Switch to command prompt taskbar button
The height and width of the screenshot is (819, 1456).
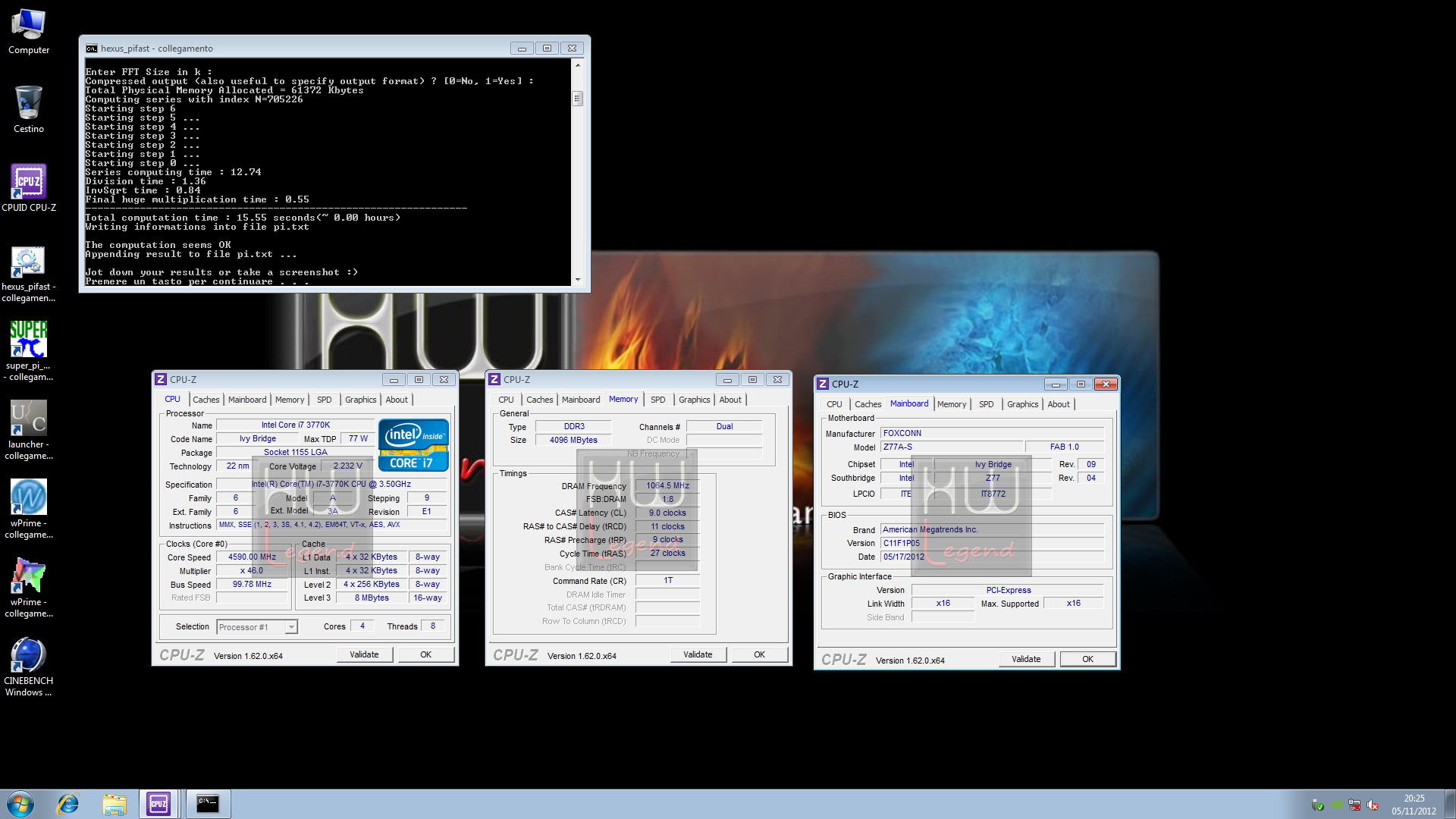[x=207, y=804]
